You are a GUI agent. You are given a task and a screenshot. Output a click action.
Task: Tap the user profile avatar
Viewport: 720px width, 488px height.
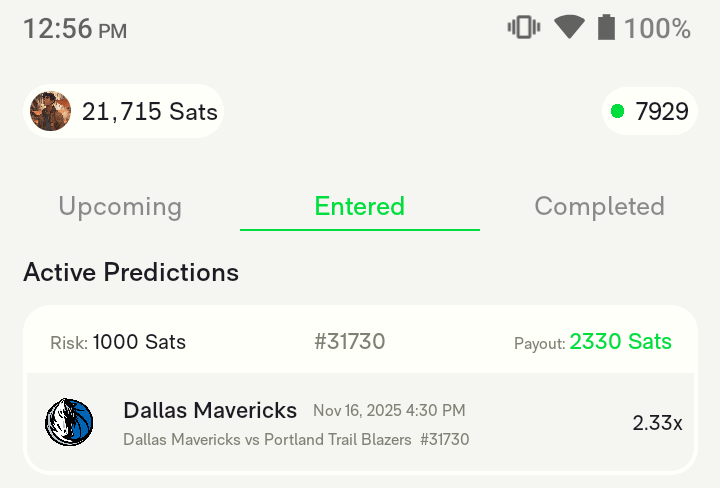[50, 111]
